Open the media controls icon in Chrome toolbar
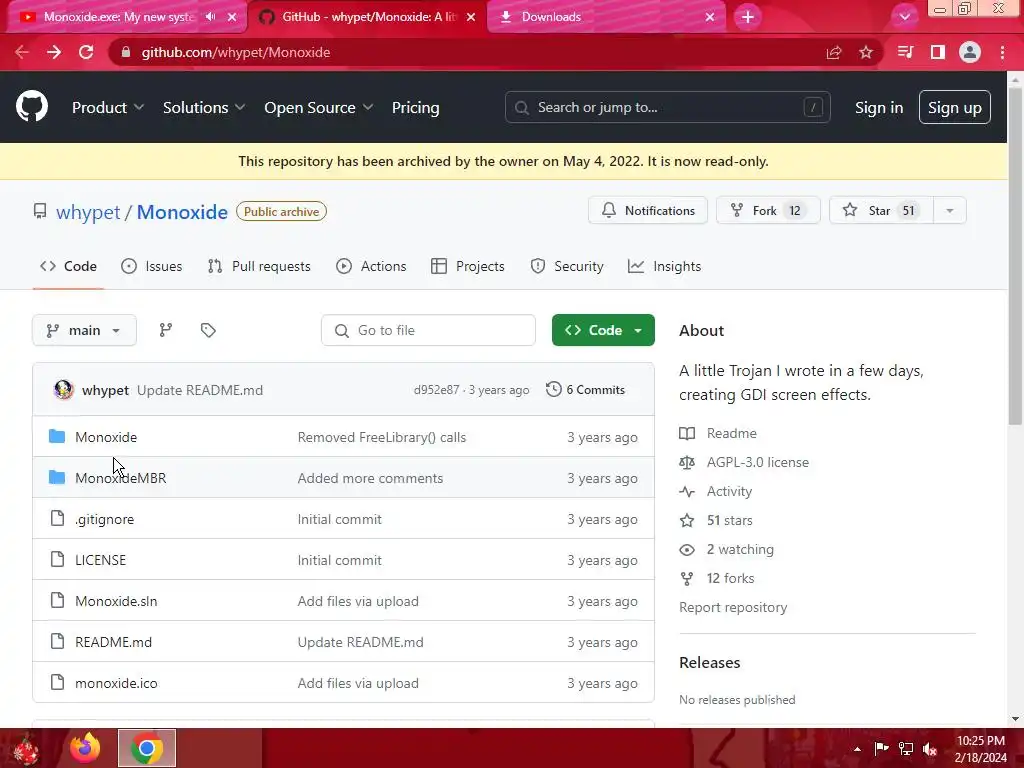This screenshot has width=1024, height=768. point(905,52)
